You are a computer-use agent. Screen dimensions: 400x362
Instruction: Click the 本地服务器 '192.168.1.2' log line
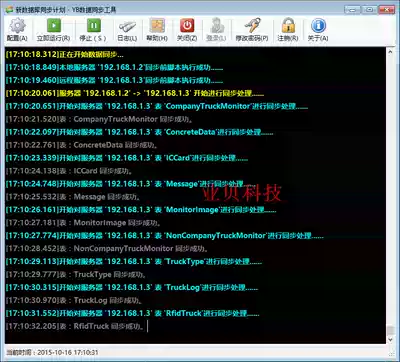click(x=114, y=67)
